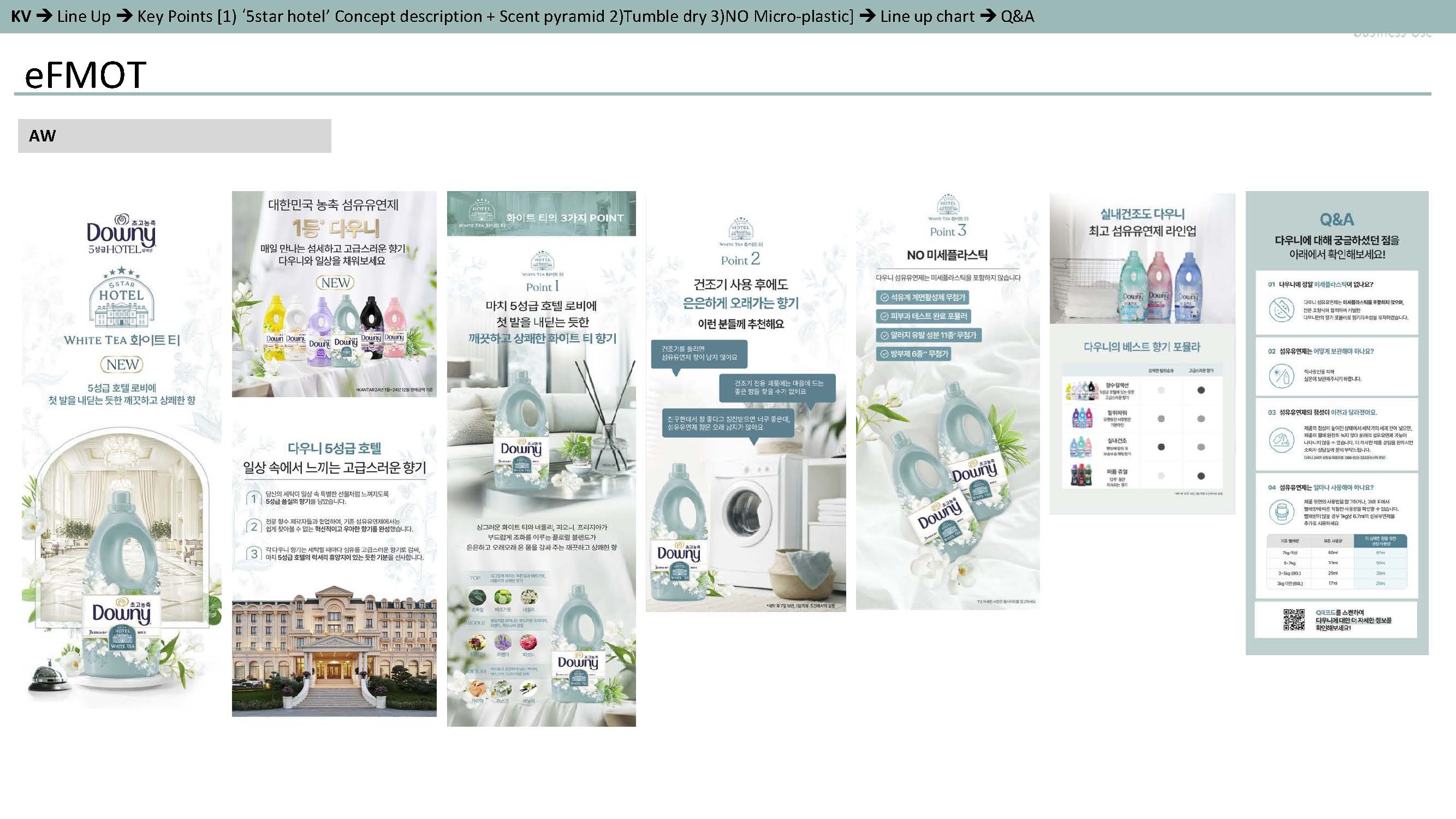Check the 피부과 테스트 완료 포뮬러 item
The image size is (1456, 819).
924,316
